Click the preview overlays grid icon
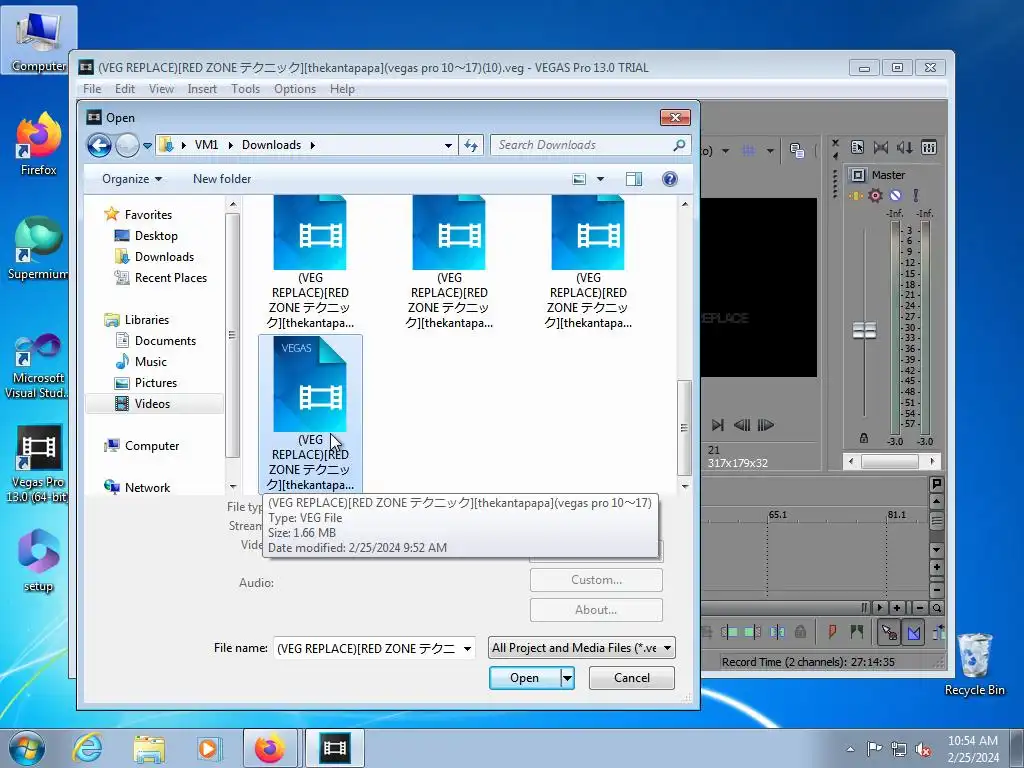 [x=748, y=151]
